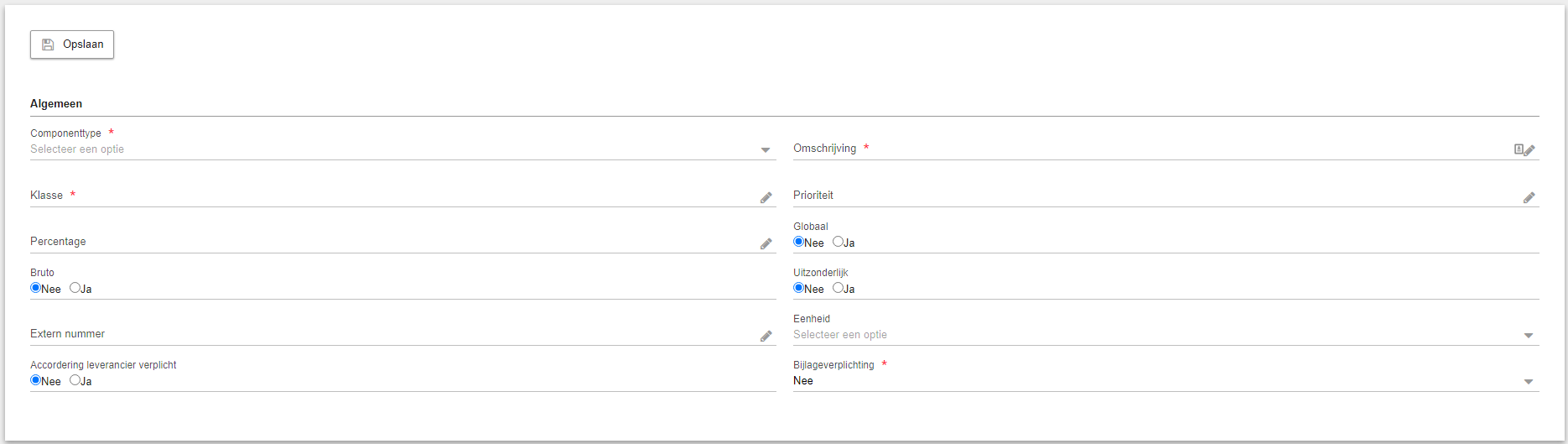Click the save disk icon on Opslaan
Viewport: 1568px width, 444px height.
(x=48, y=44)
